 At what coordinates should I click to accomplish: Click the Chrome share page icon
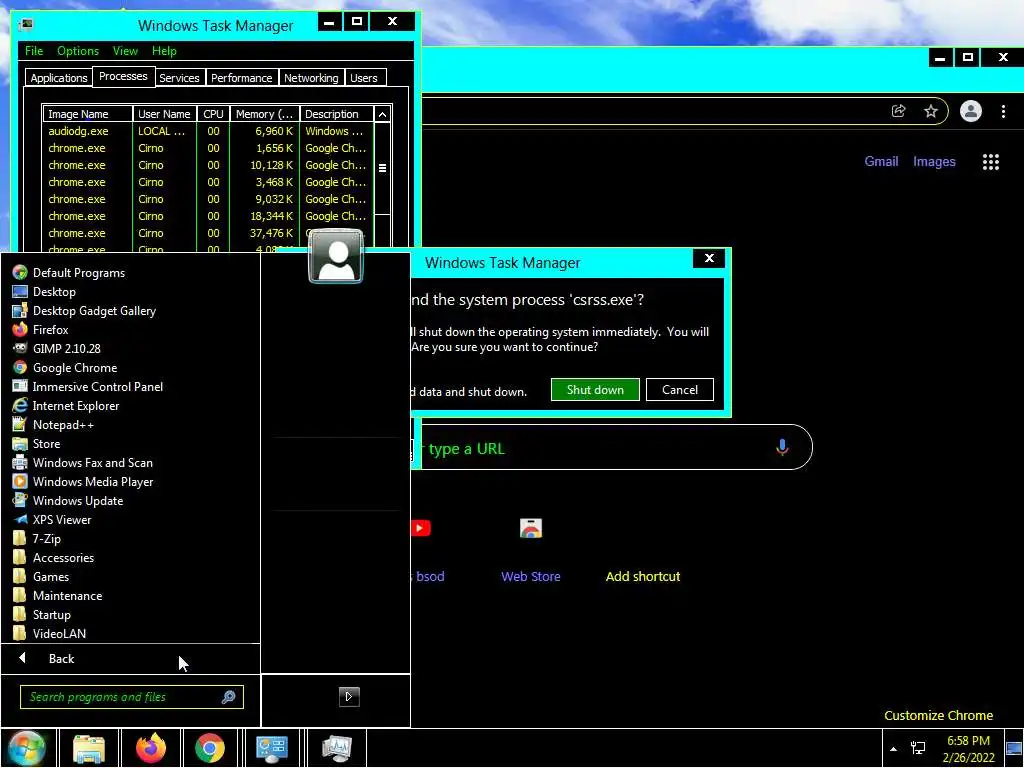tap(899, 111)
